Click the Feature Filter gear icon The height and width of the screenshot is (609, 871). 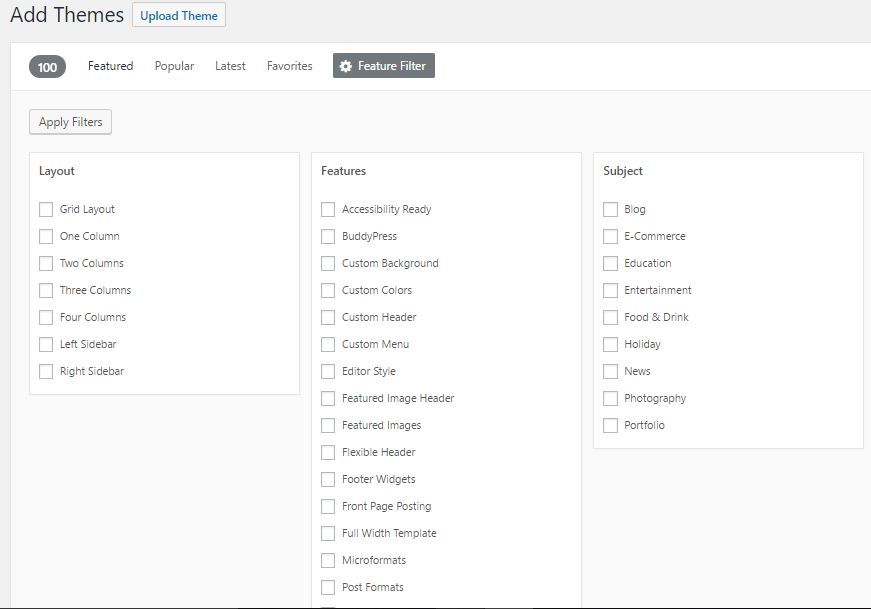coord(346,66)
